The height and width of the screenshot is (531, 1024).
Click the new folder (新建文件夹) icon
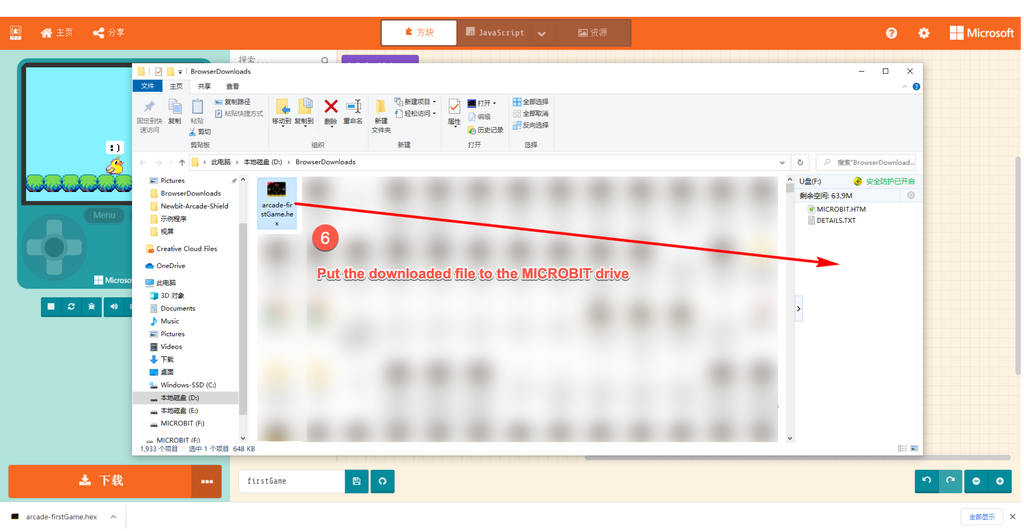[x=381, y=112]
